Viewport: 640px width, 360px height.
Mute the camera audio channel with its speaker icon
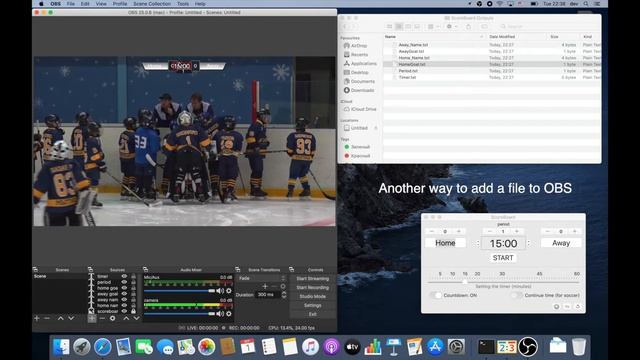click(x=220, y=313)
